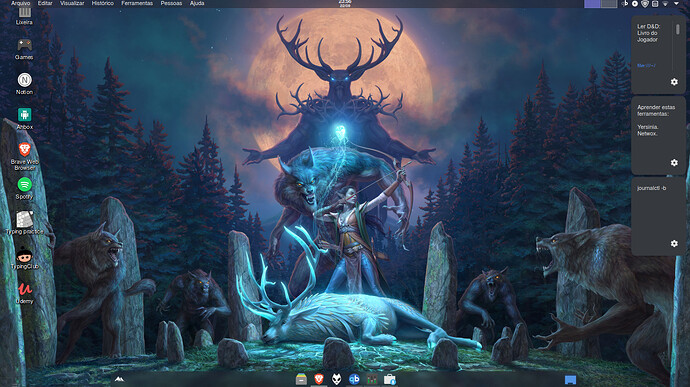Viewport: 690px width, 387px height.
Task: Open the Typing practice desktop icon
Action: (25, 223)
